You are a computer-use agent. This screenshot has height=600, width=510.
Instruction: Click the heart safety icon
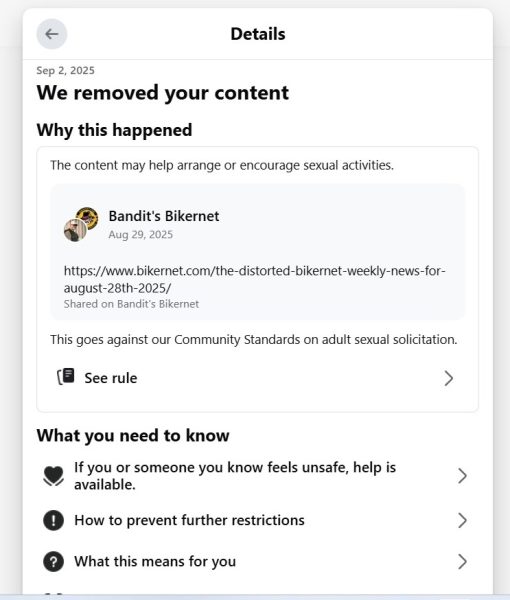[x=54, y=476]
